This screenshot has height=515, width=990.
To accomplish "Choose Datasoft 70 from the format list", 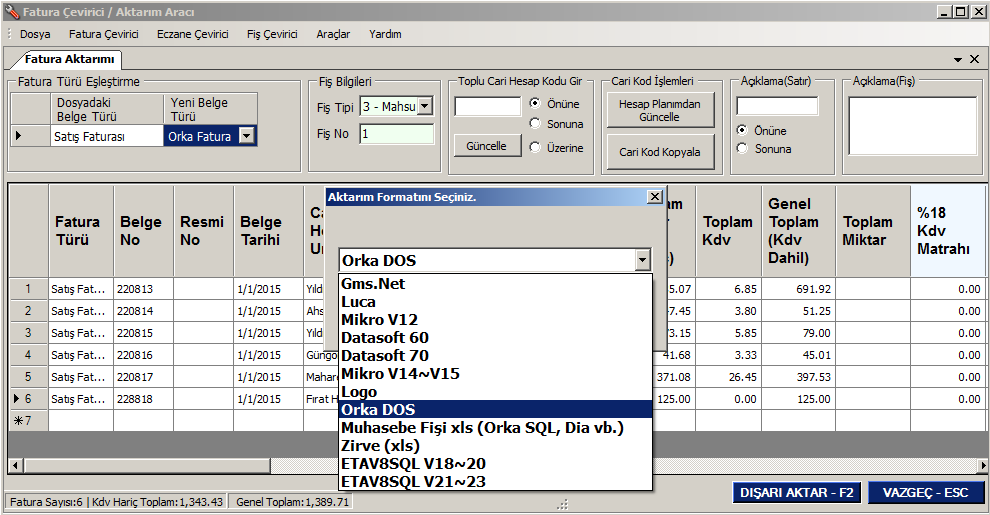I will click(496, 355).
